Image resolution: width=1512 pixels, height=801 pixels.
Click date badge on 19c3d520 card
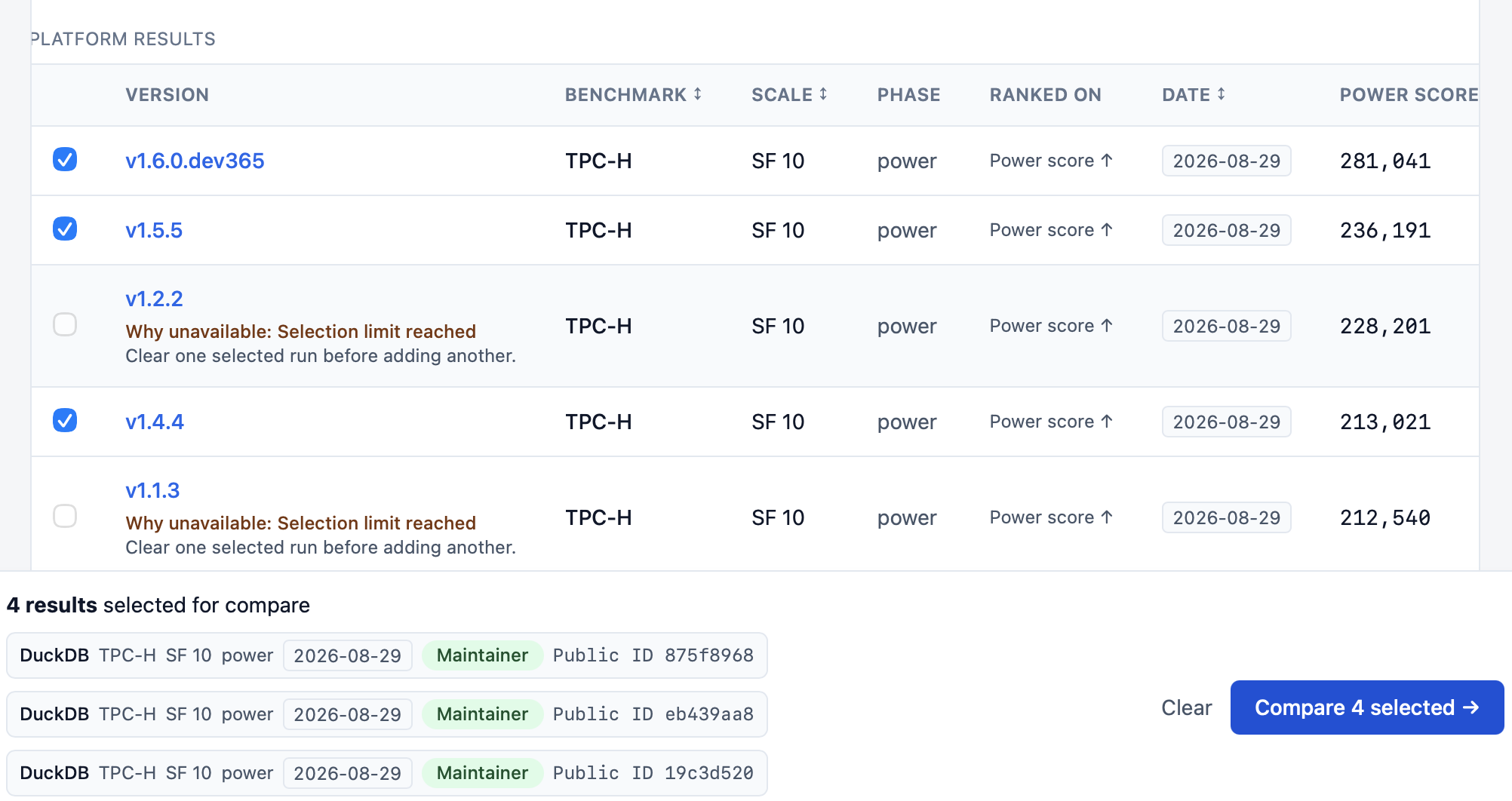[348, 773]
